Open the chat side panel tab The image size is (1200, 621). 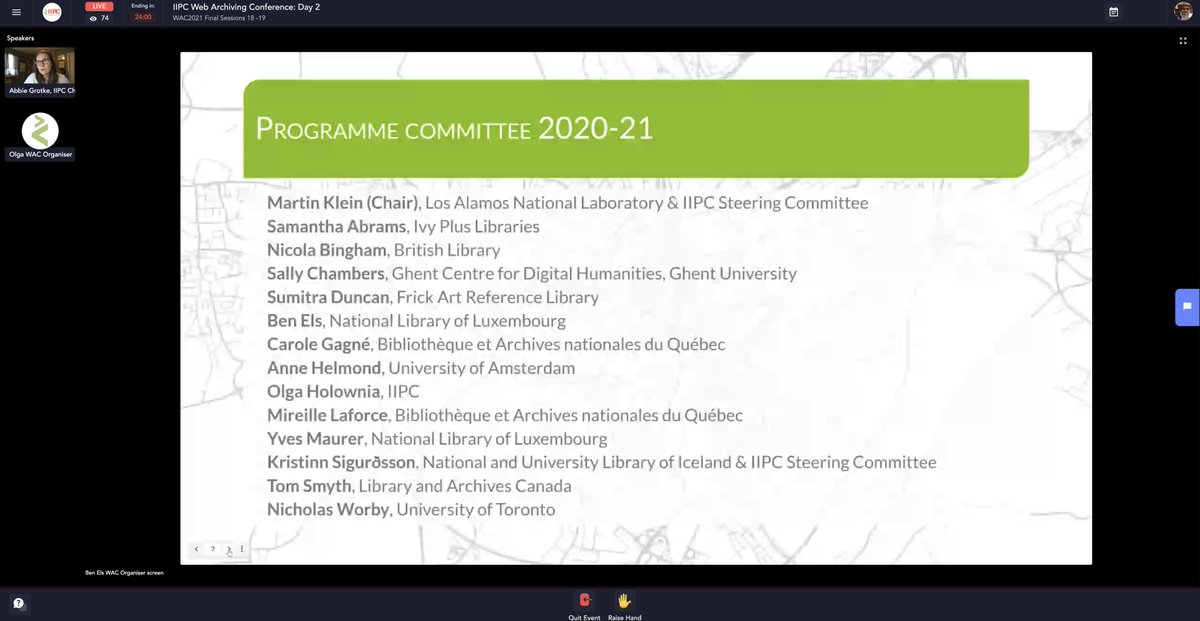[1187, 307]
